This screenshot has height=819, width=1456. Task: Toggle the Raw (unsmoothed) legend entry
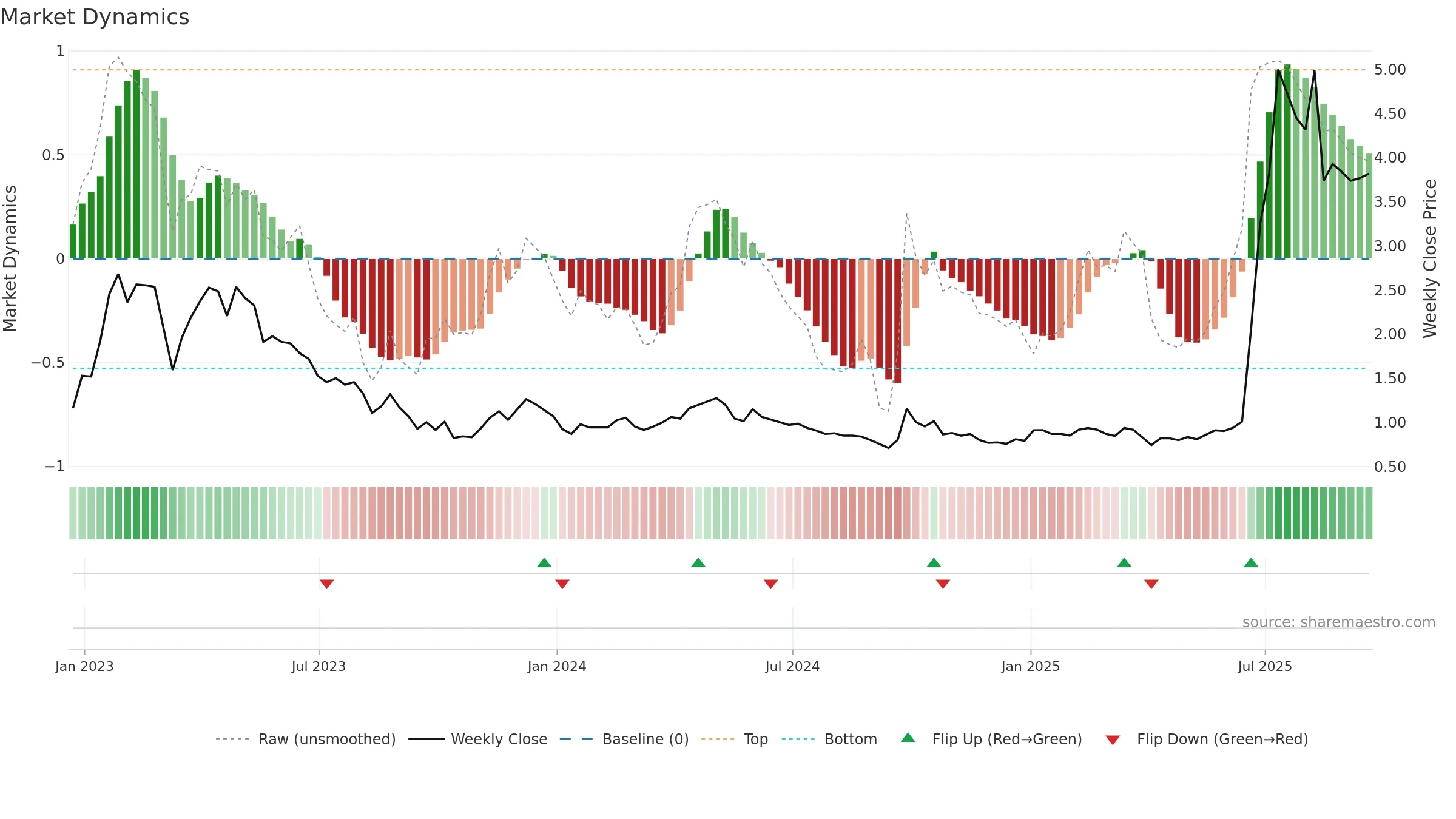(305, 739)
